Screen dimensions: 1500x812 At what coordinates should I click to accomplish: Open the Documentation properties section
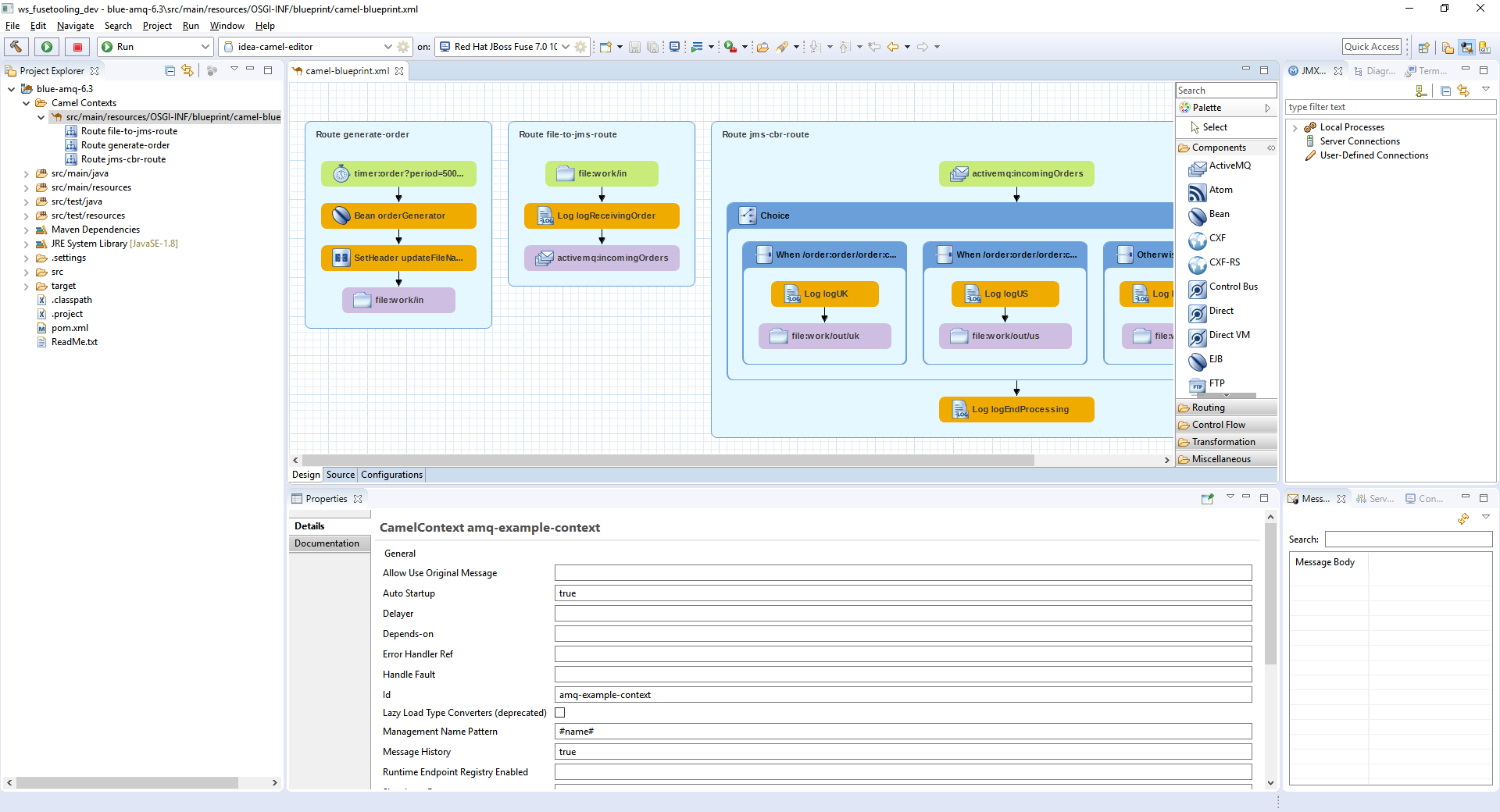click(x=327, y=543)
